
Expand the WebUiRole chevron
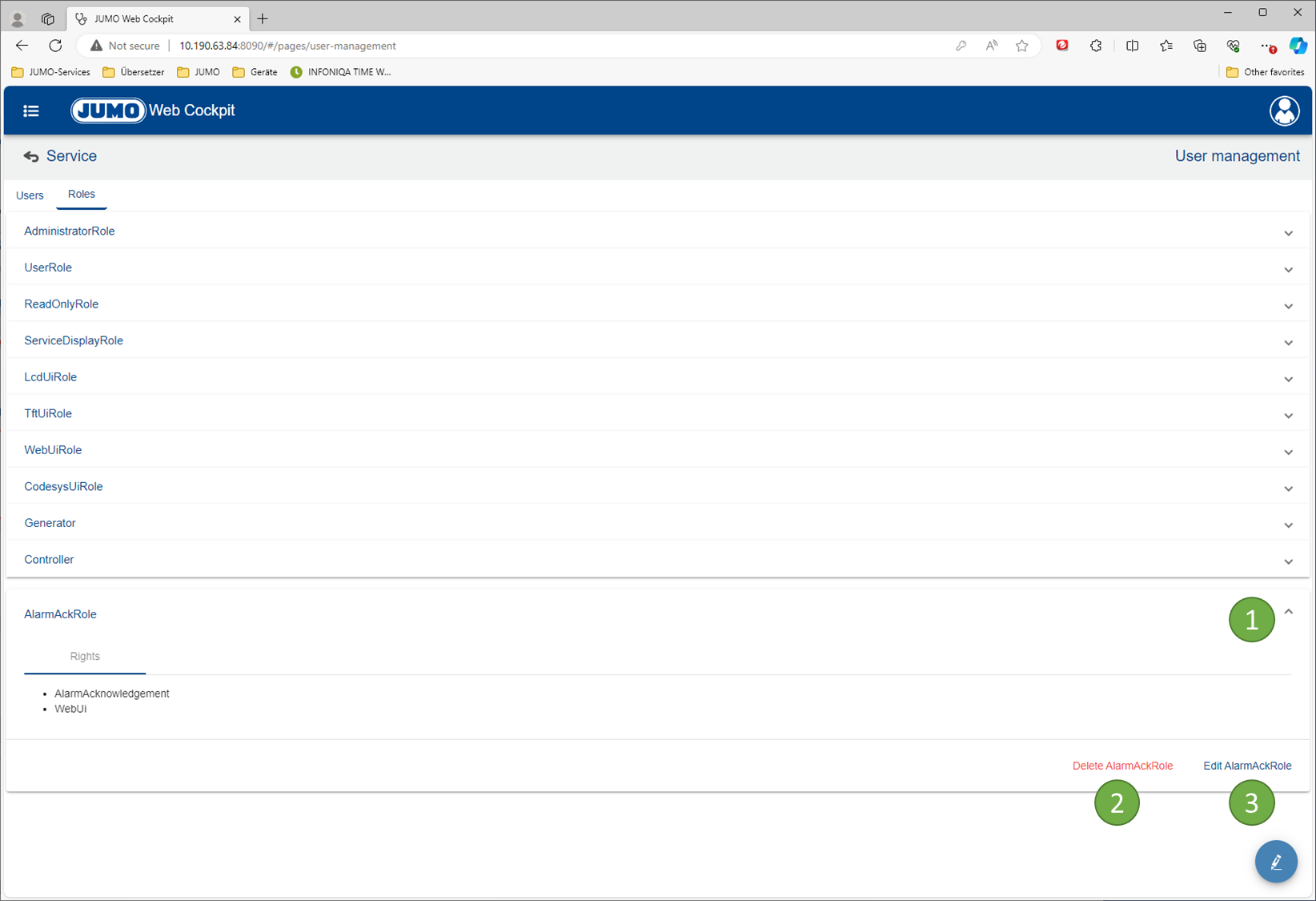tap(1288, 453)
